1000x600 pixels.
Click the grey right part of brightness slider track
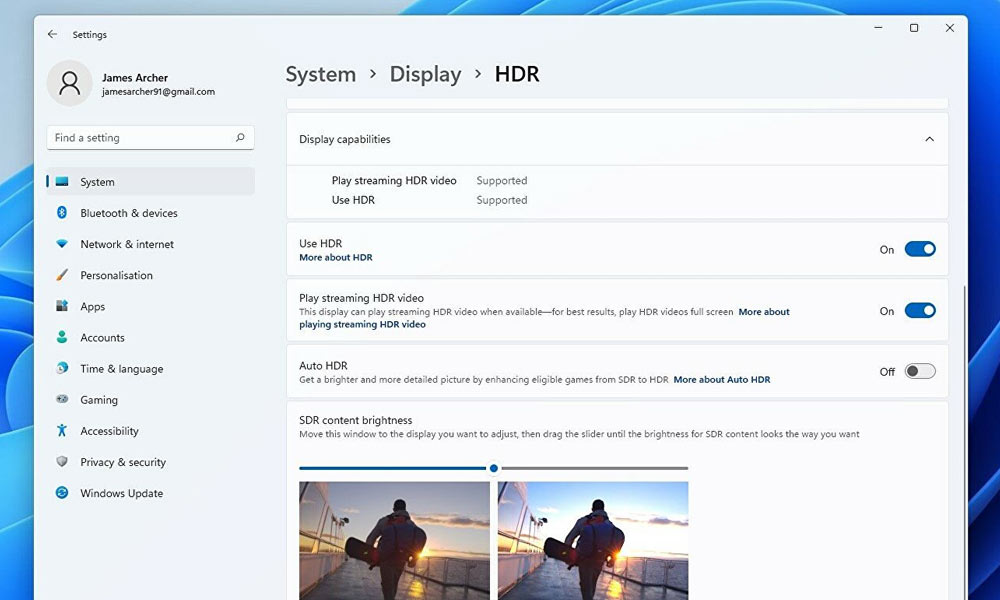594,468
